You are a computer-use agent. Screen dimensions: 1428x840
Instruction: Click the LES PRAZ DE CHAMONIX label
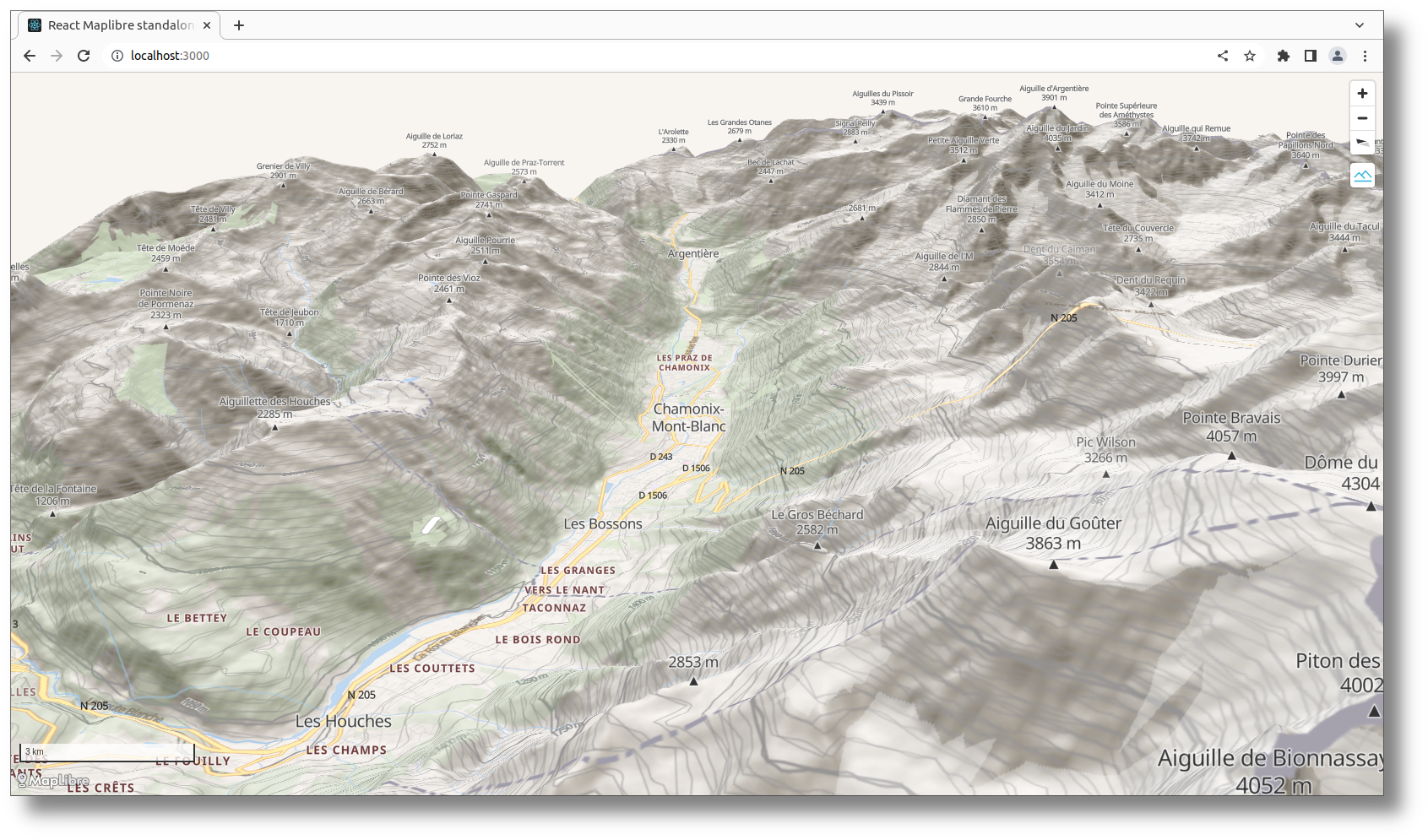[x=685, y=363]
